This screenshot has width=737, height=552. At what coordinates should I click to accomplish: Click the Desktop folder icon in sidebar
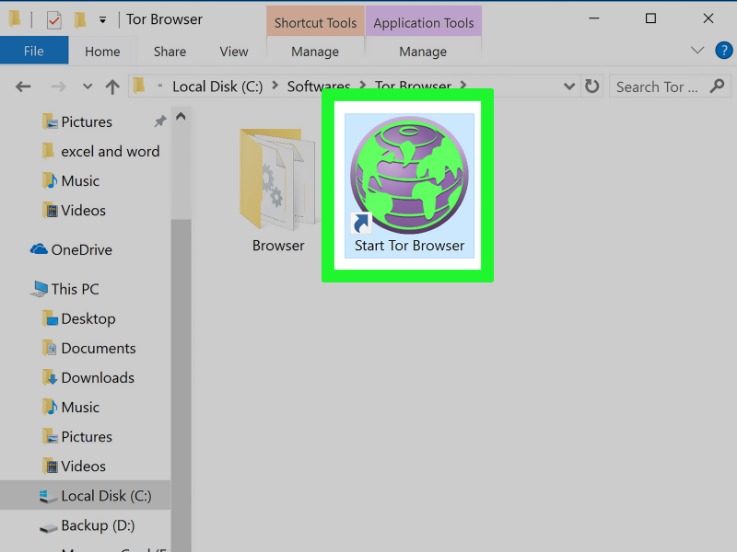tap(49, 319)
